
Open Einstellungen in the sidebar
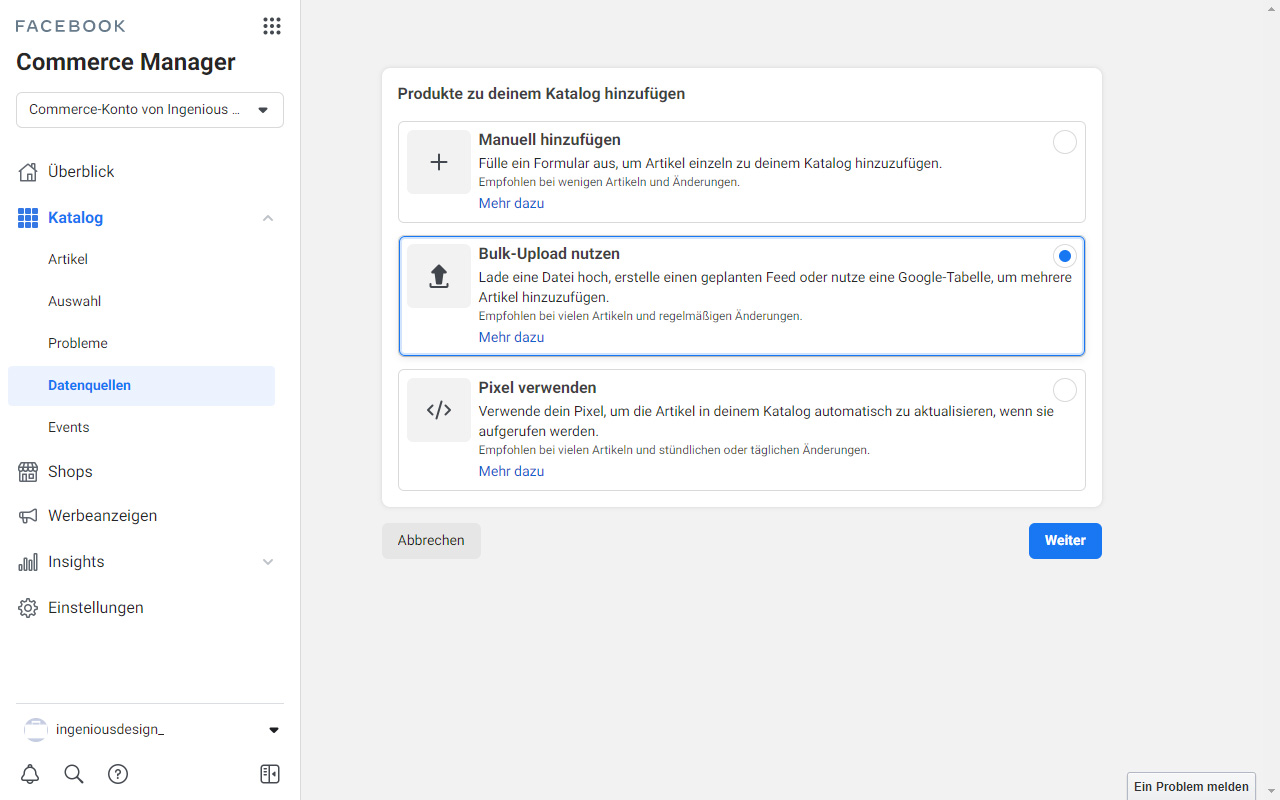96,608
